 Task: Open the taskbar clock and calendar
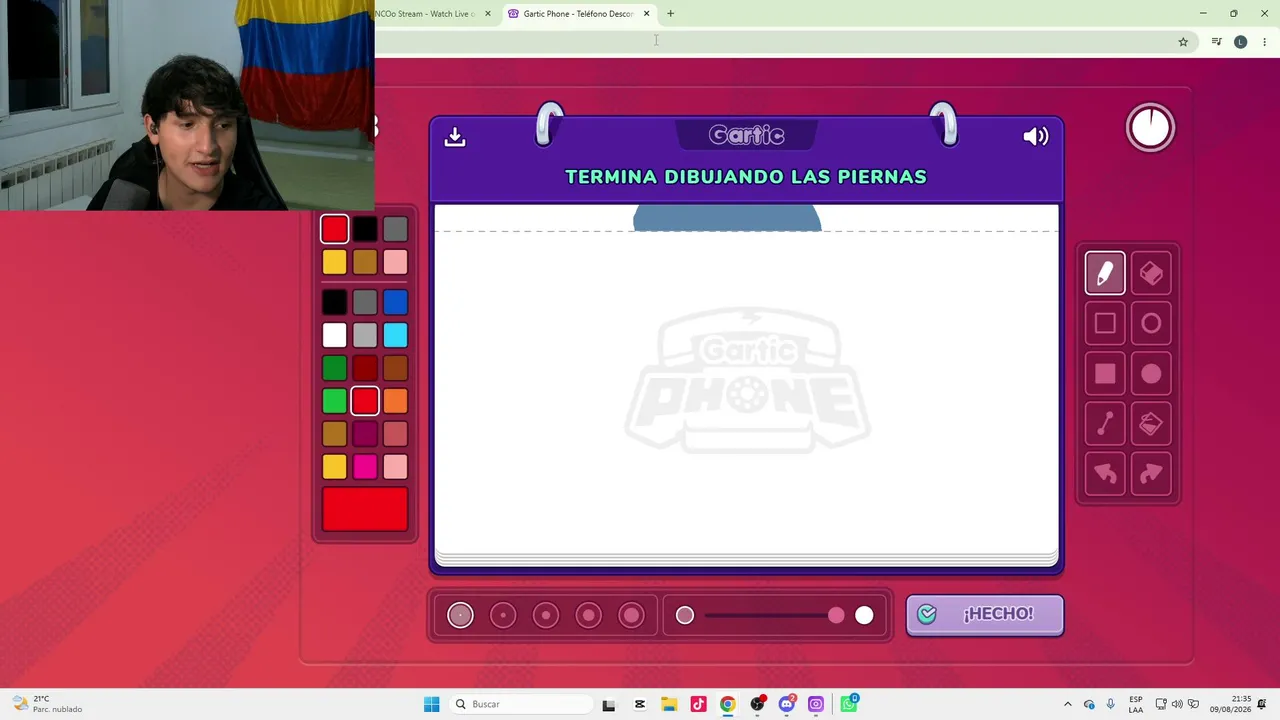[x=1230, y=704]
